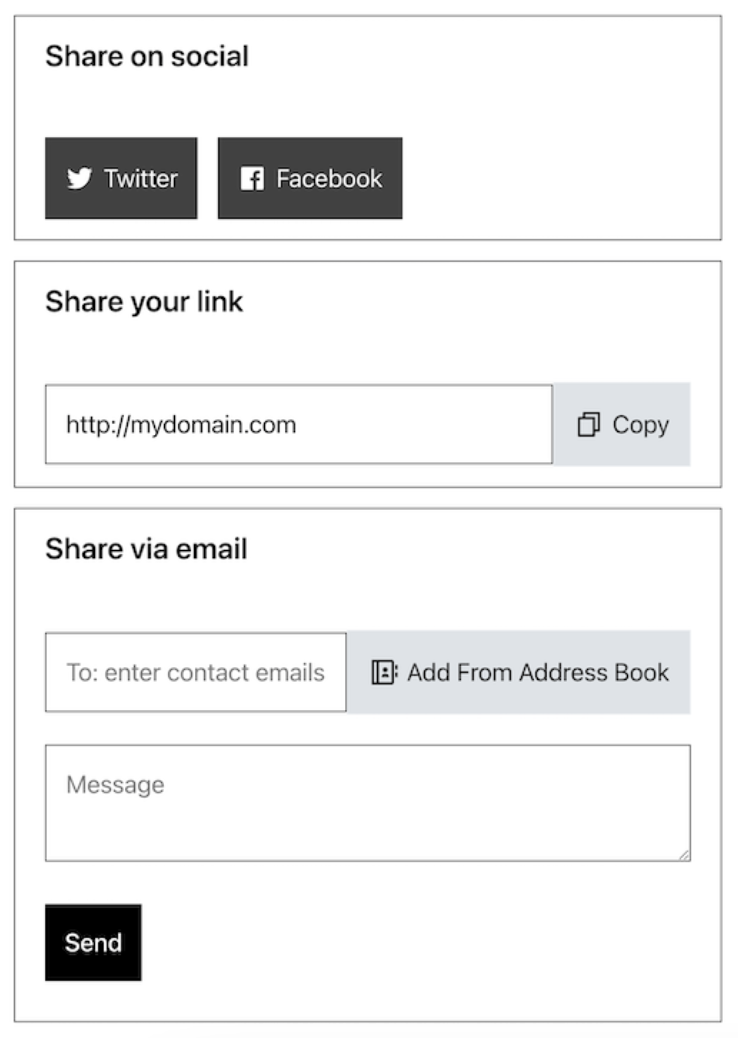Click the "Message" placeholder text
Image resolution: width=738 pixels, height=1038 pixels.
[115, 785]
